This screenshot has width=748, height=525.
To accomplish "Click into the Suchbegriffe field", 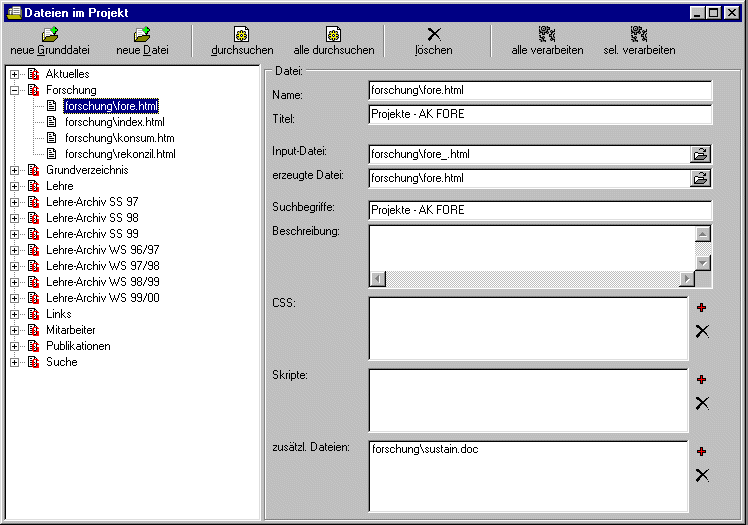I will (540, 210).
